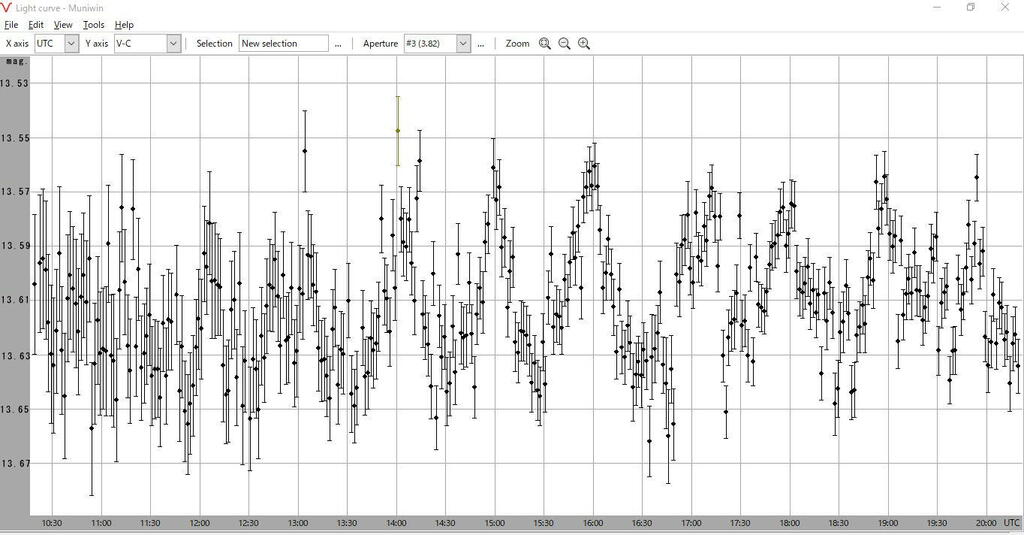The image size is (1024, 535).
Task: Open the Help menu
Action: (x=124, y=25)
